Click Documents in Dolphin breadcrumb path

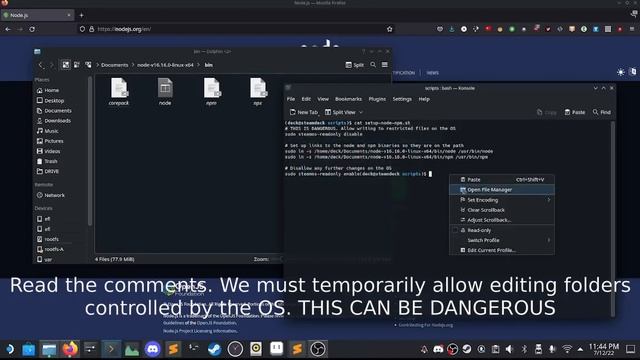click(x=115, y=65)
